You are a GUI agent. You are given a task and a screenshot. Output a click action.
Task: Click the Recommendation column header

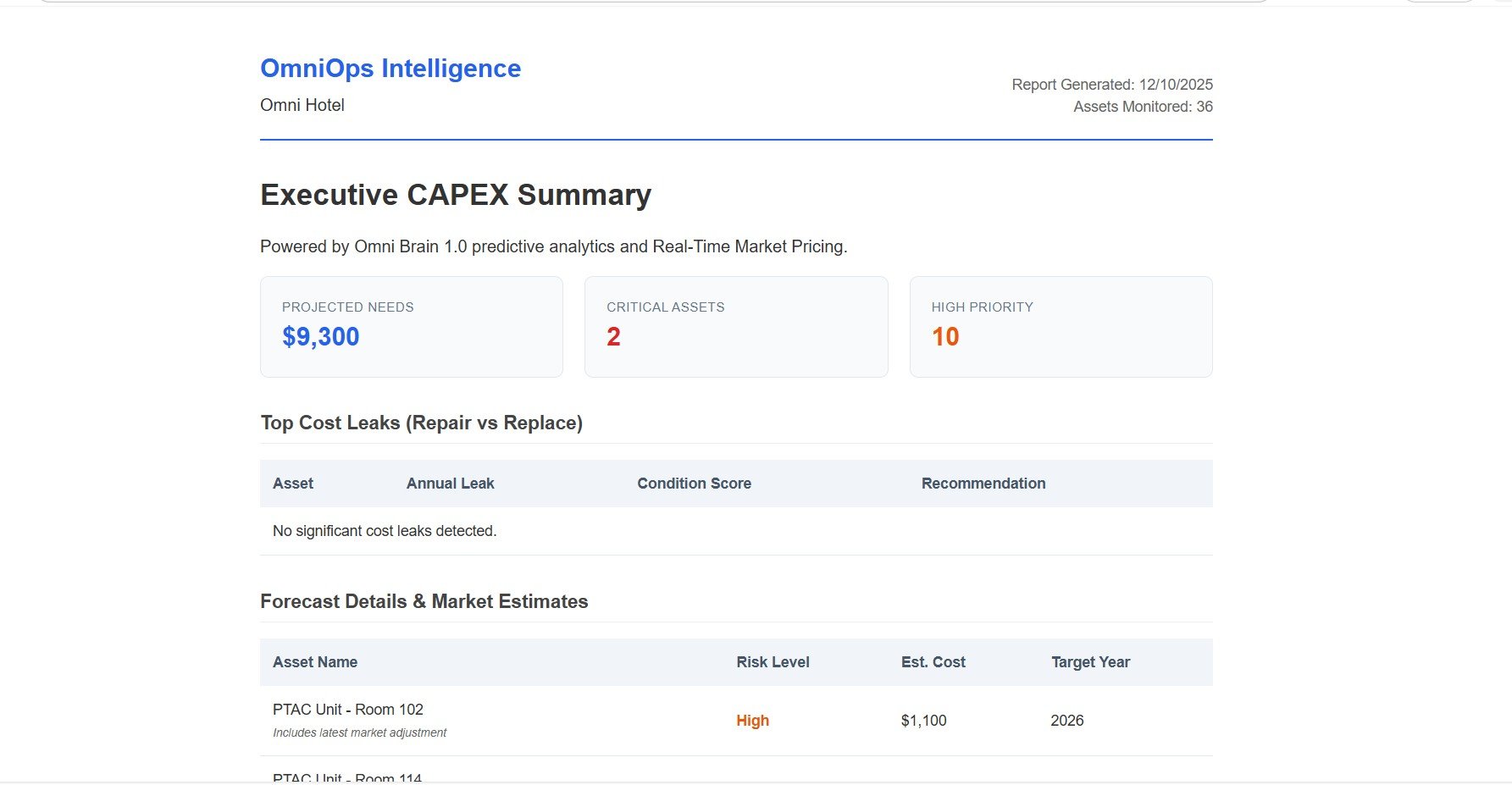tap(983, 484)
